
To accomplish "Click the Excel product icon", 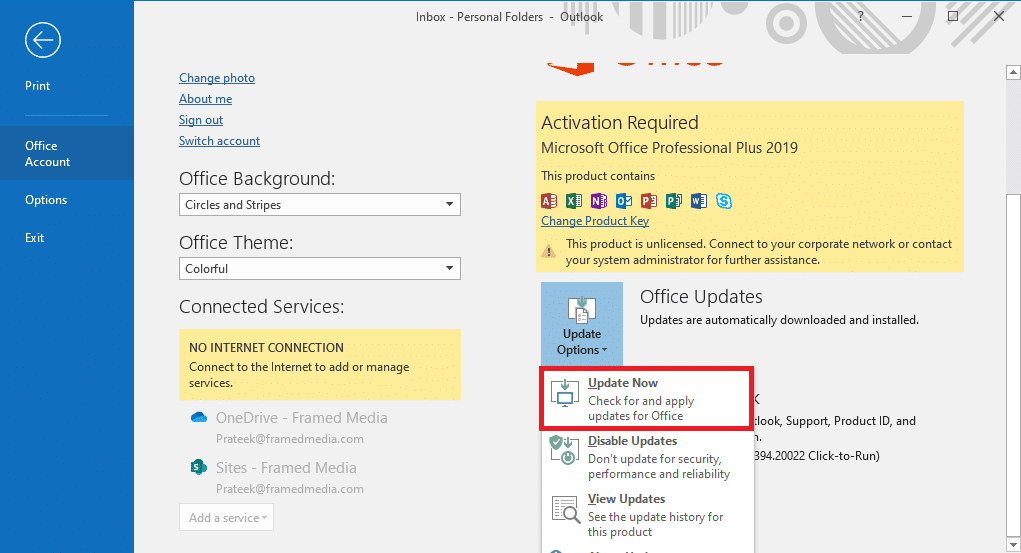I will click(574, 201).
